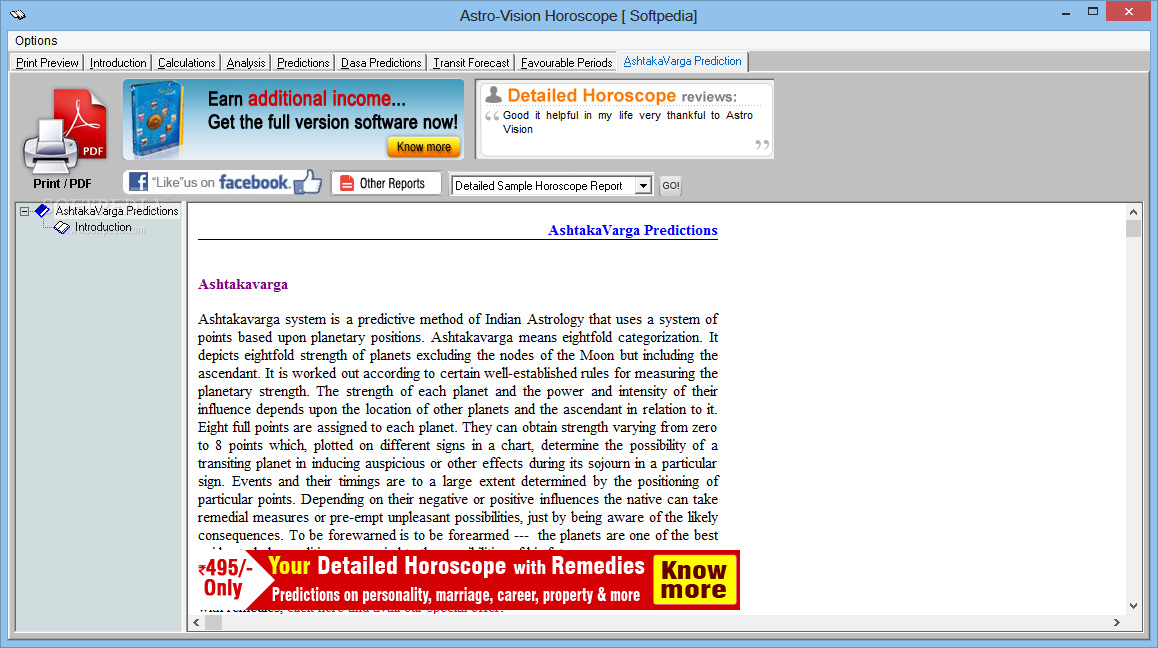Click the Astro-Vision app icon in title bar
The height and width of the screenshot is (648, 1158).
pyautogui.click(x=18, y=15)
